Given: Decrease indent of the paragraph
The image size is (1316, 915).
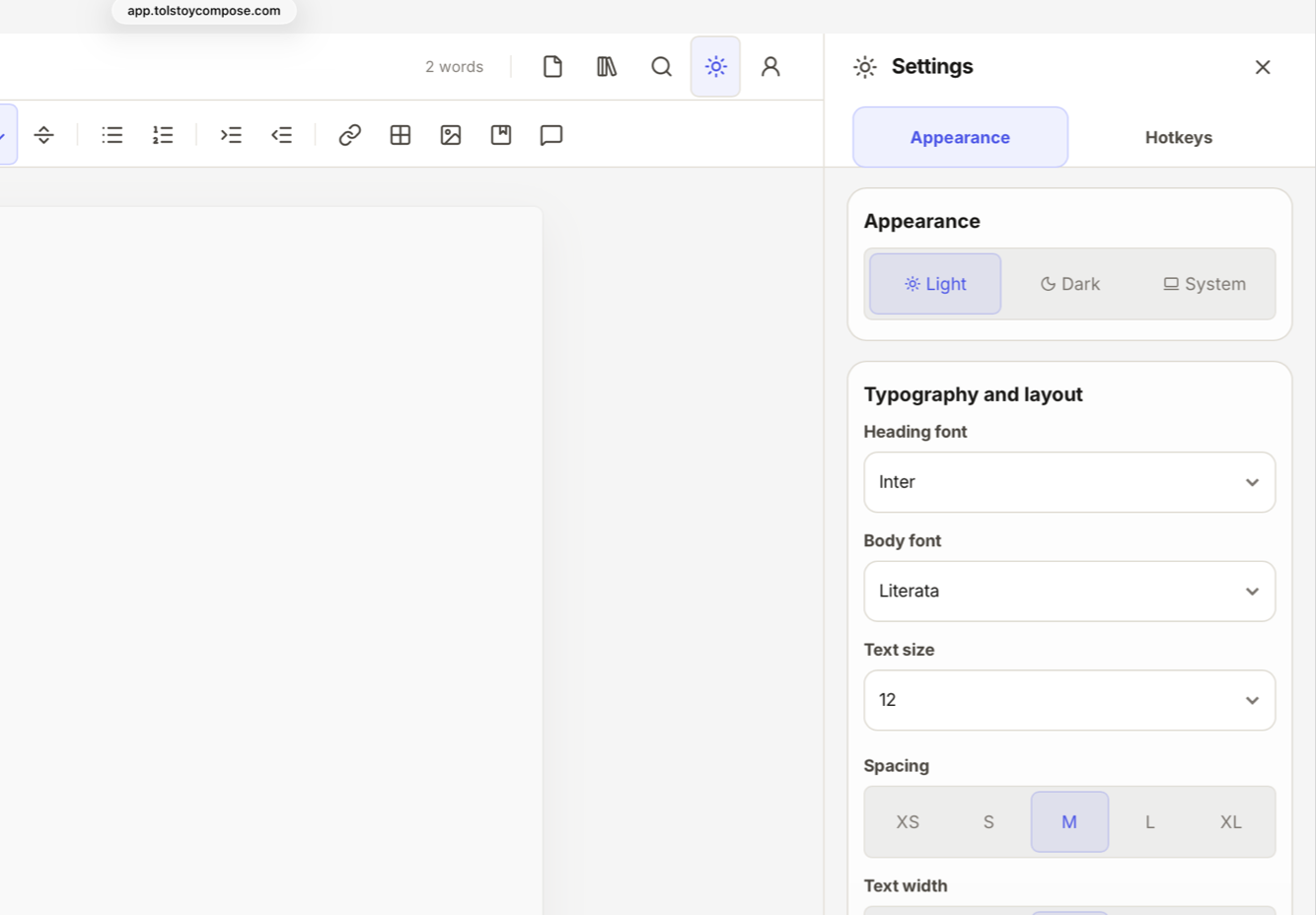Looking at the screenshot, I should pos(281,135).
